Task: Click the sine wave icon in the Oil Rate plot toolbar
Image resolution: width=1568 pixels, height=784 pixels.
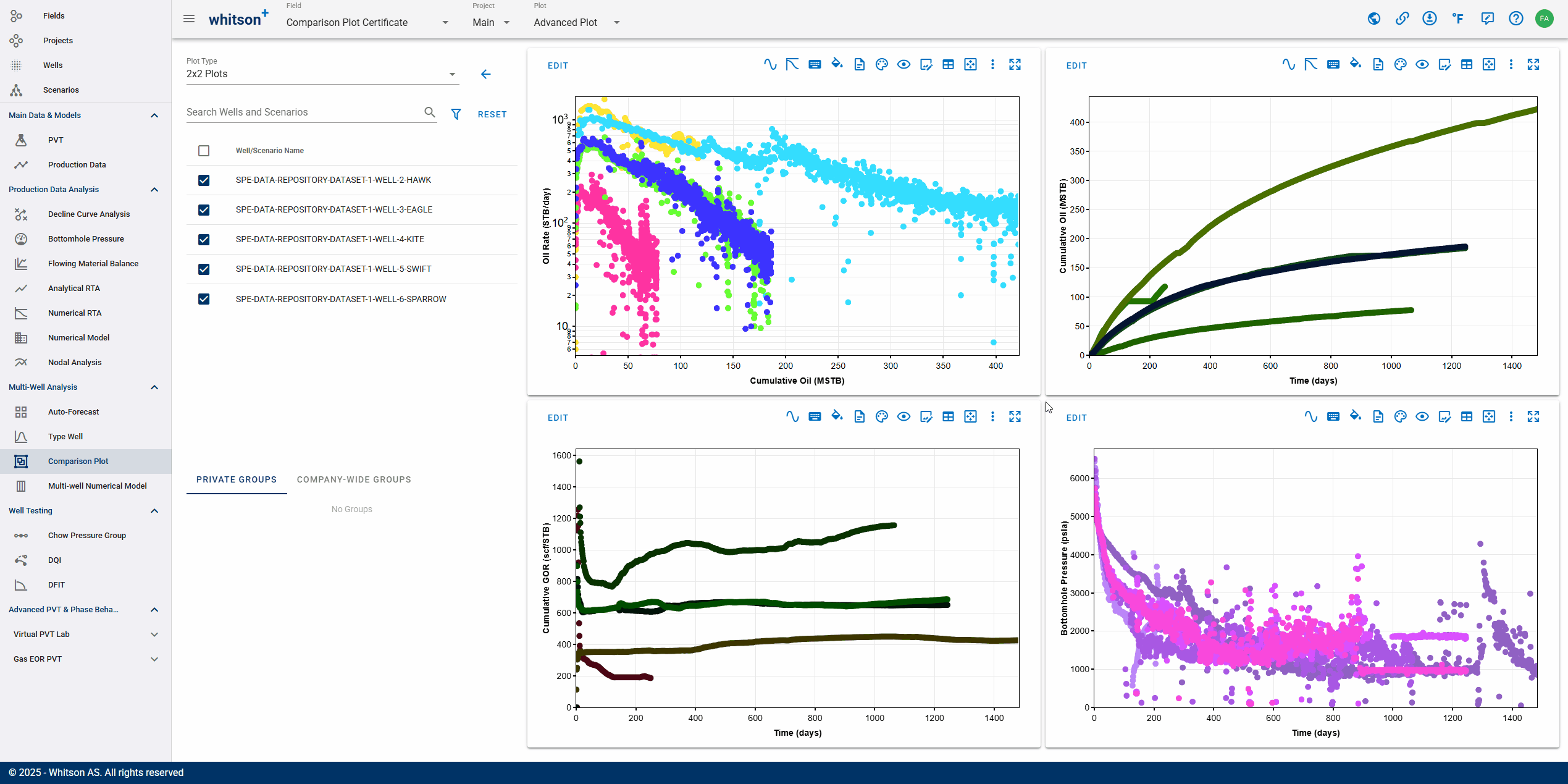Action: (x=769, y=64)
